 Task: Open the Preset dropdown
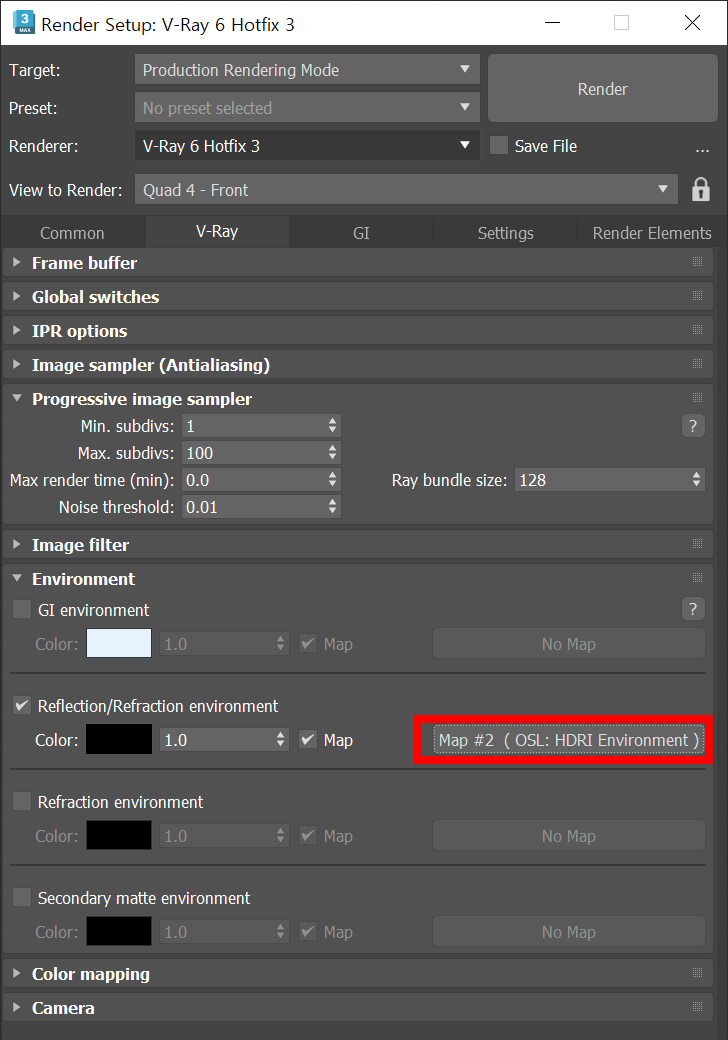[307, 107]
